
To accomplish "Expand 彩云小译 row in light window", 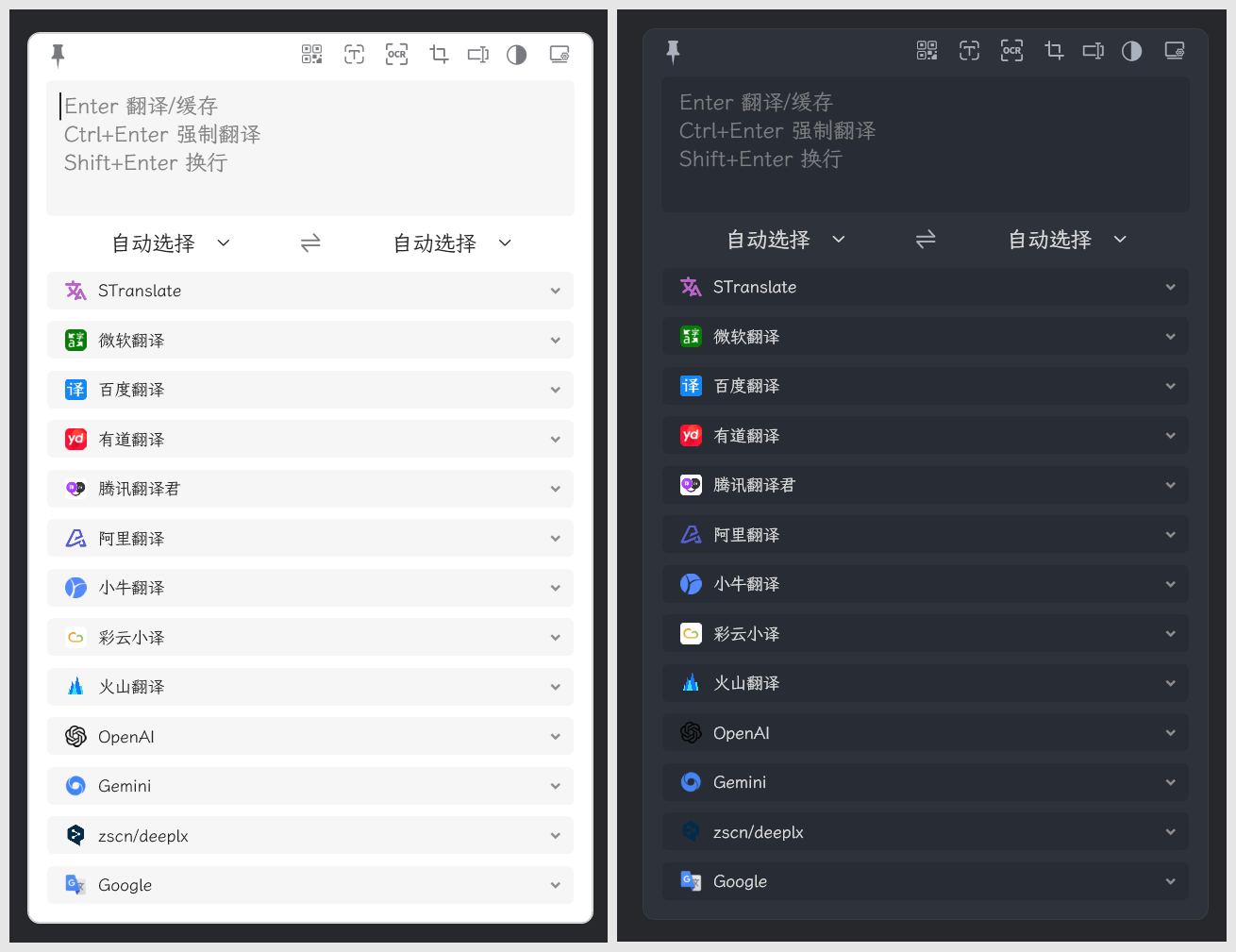I will tap(310, 638).
